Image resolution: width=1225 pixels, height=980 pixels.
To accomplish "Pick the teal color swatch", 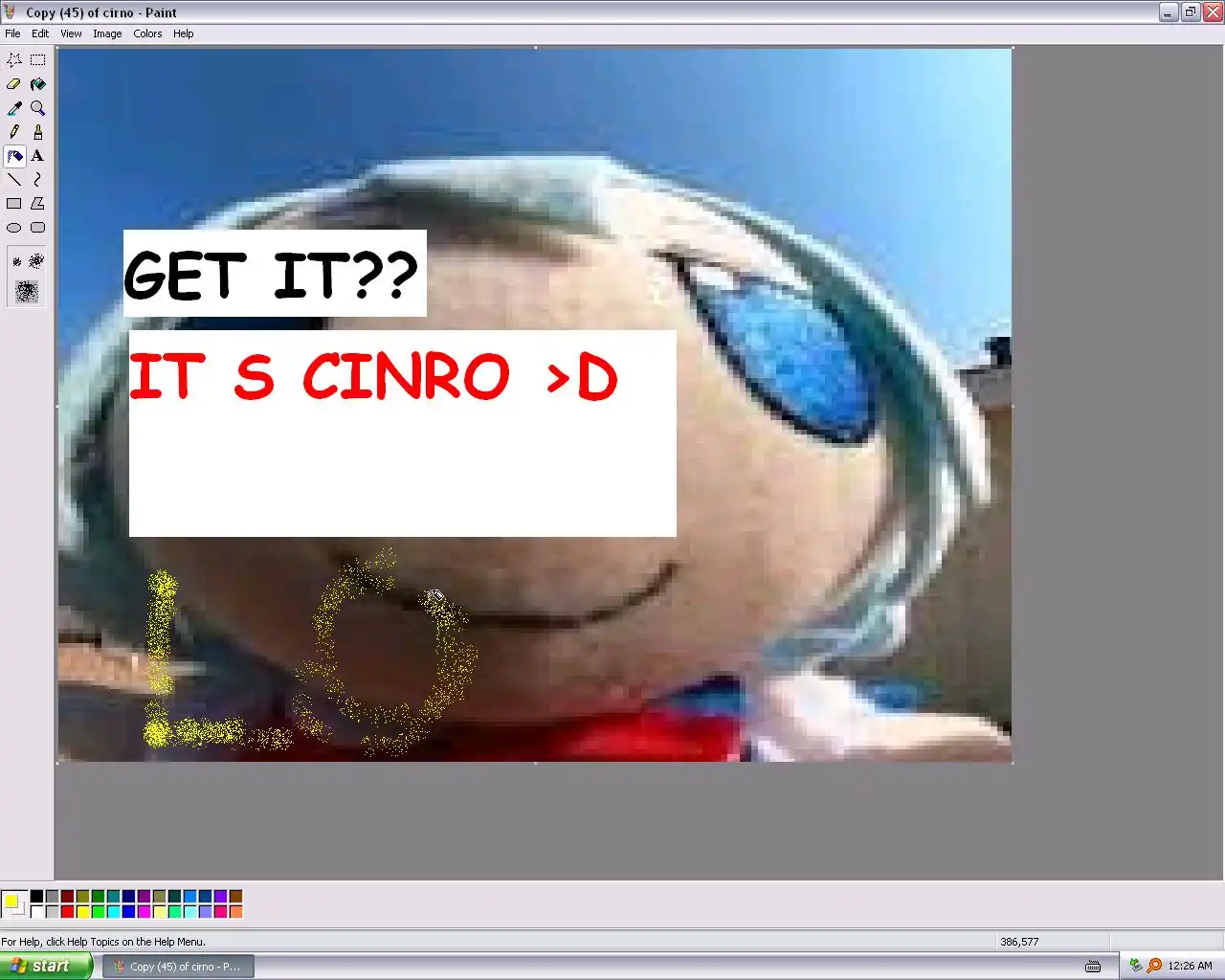I will [113, 897].
